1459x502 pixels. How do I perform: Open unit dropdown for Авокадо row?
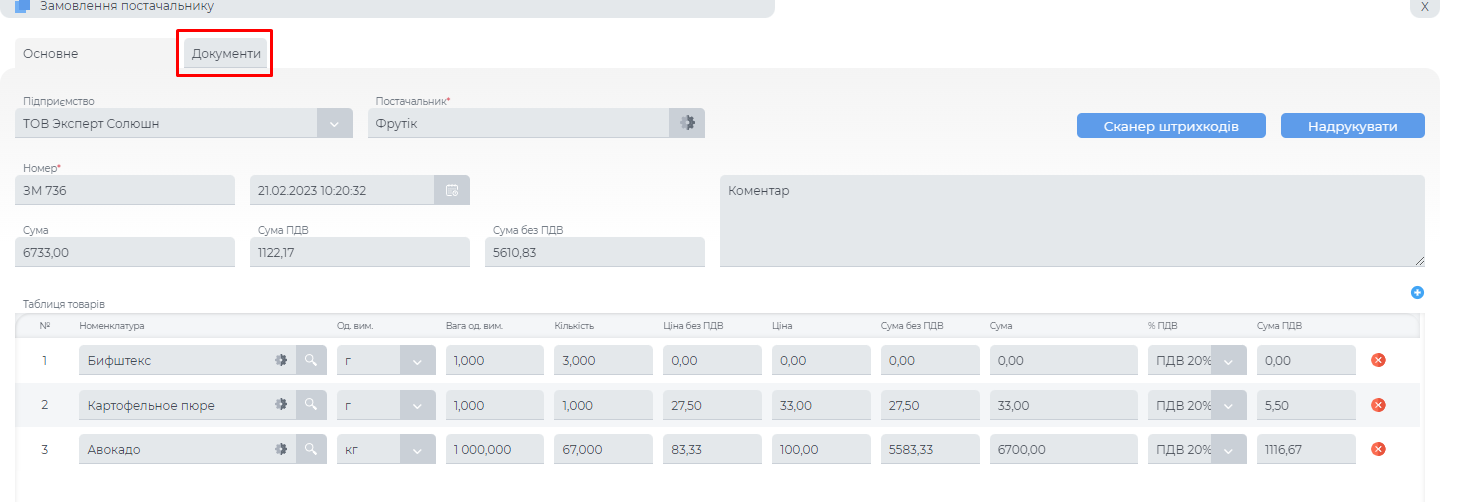coord(417,449)
